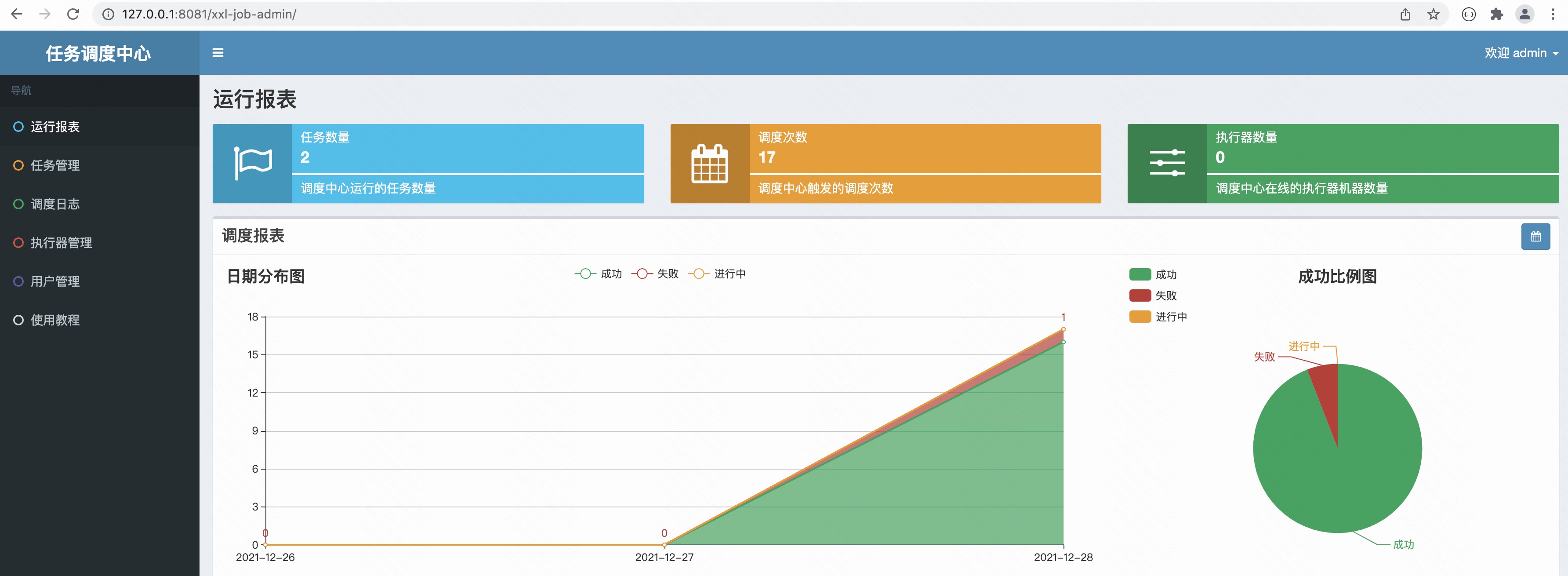Bookmark this page with star icon
Screen dimensions: 1568x576
(x=1434, y=14)
